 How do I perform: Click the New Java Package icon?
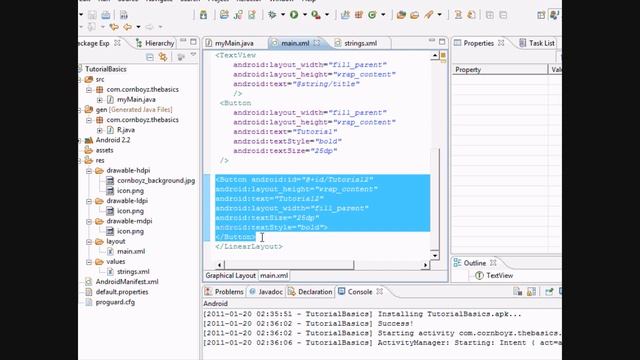[x=359, y=15]
